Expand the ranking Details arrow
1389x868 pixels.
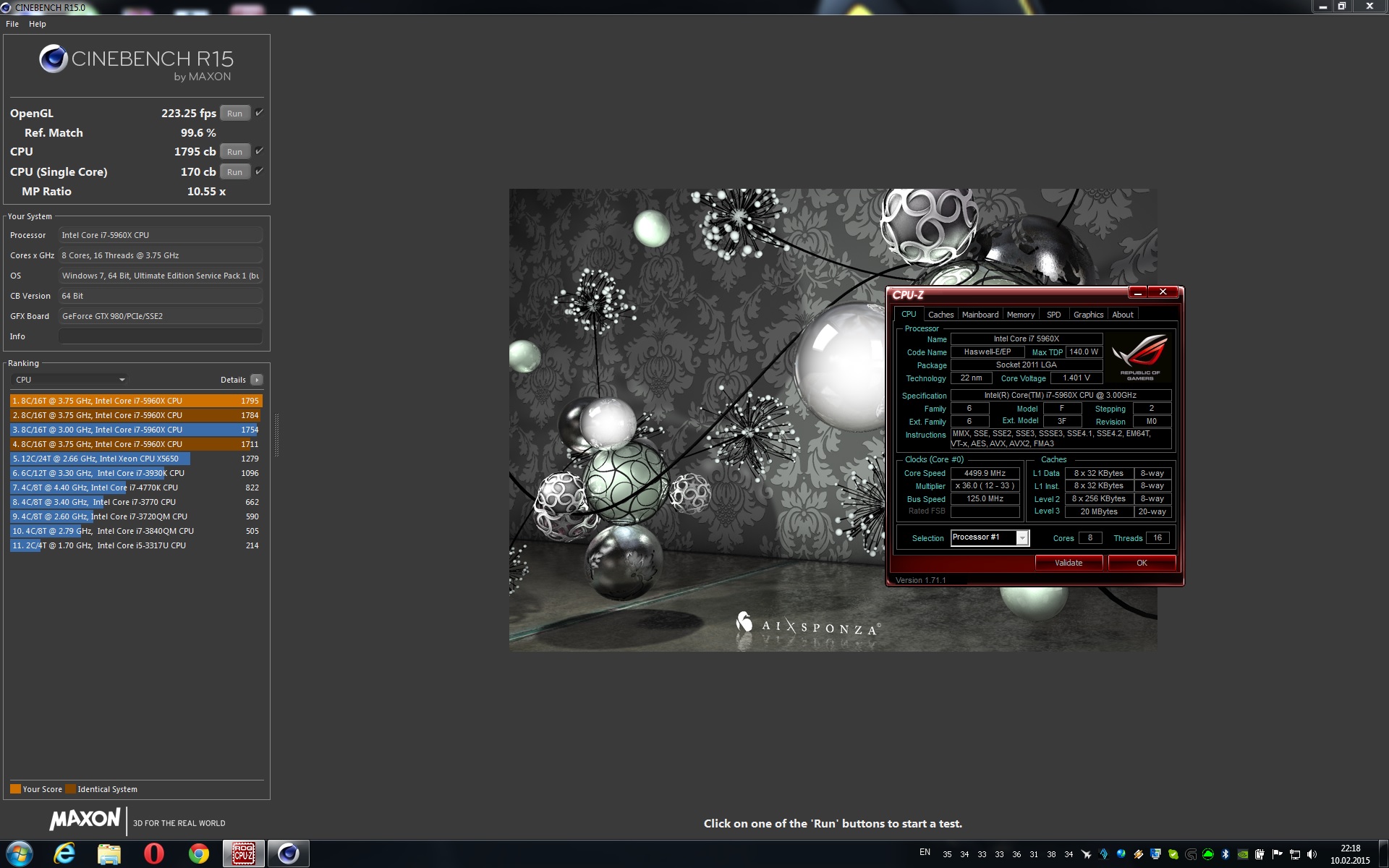point(256,380)
